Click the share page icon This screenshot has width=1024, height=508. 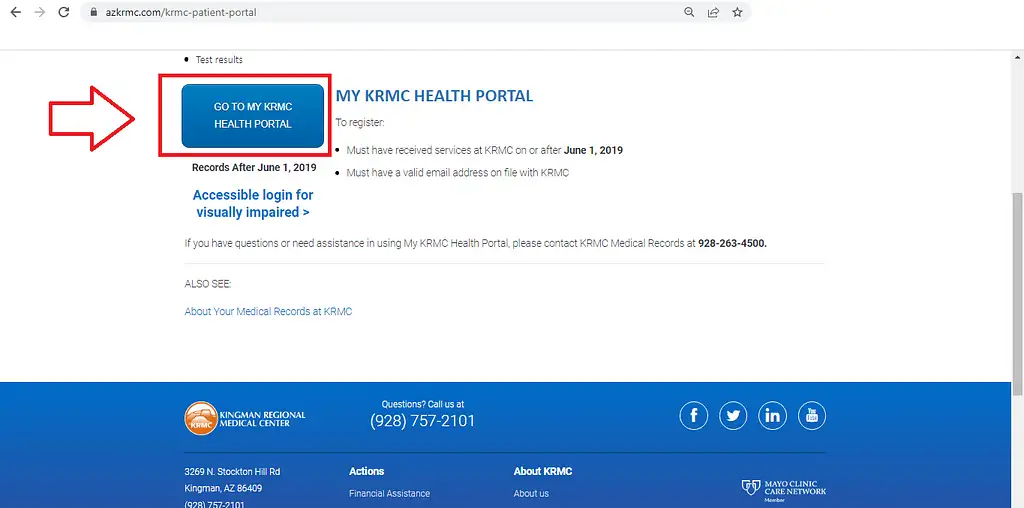(713, 12)
